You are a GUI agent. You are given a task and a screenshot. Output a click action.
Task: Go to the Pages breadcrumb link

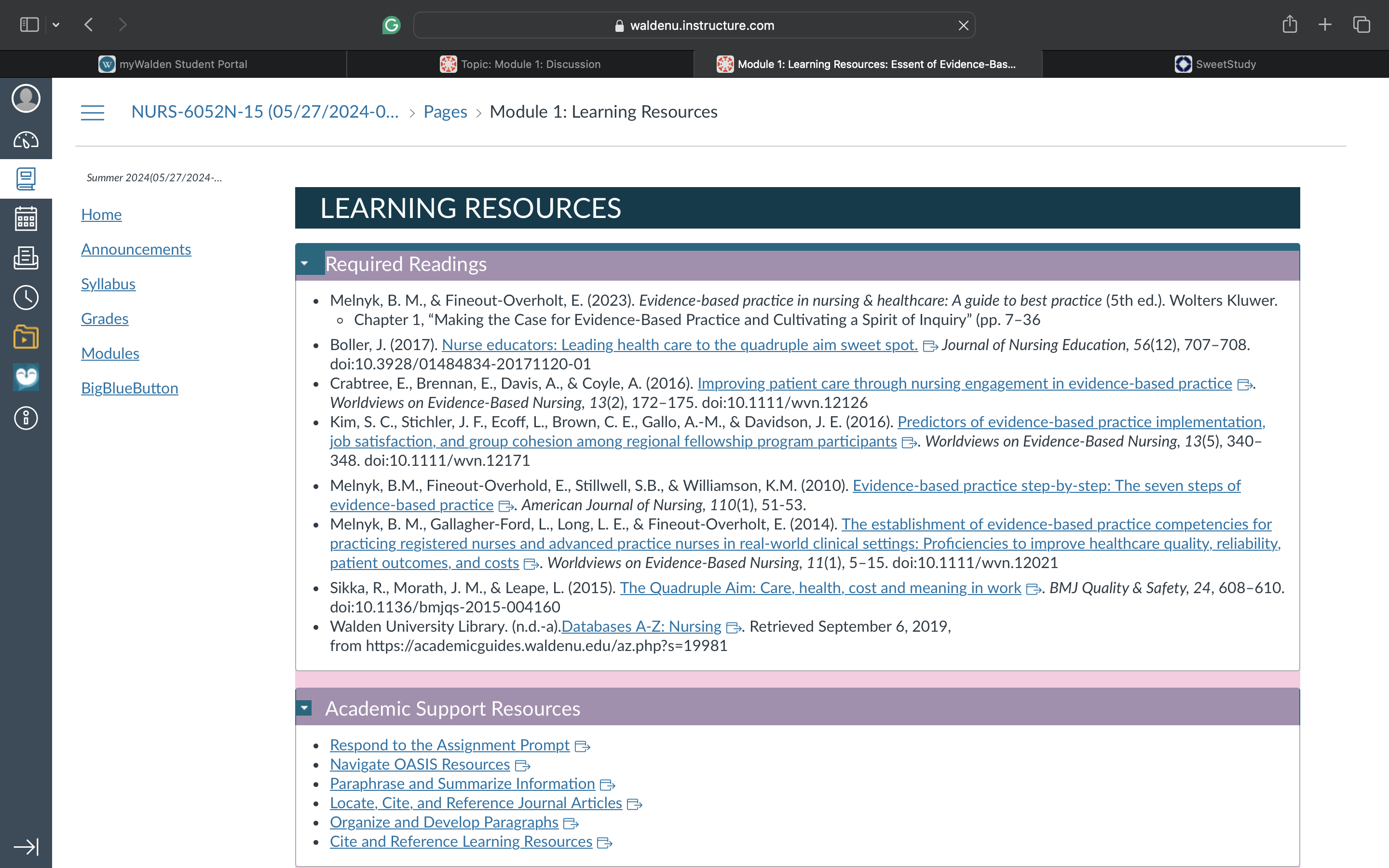[446, 111]
